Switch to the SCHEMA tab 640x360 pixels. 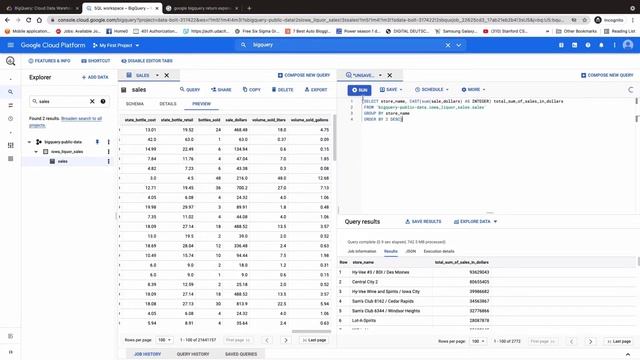(x=135, y=104)
